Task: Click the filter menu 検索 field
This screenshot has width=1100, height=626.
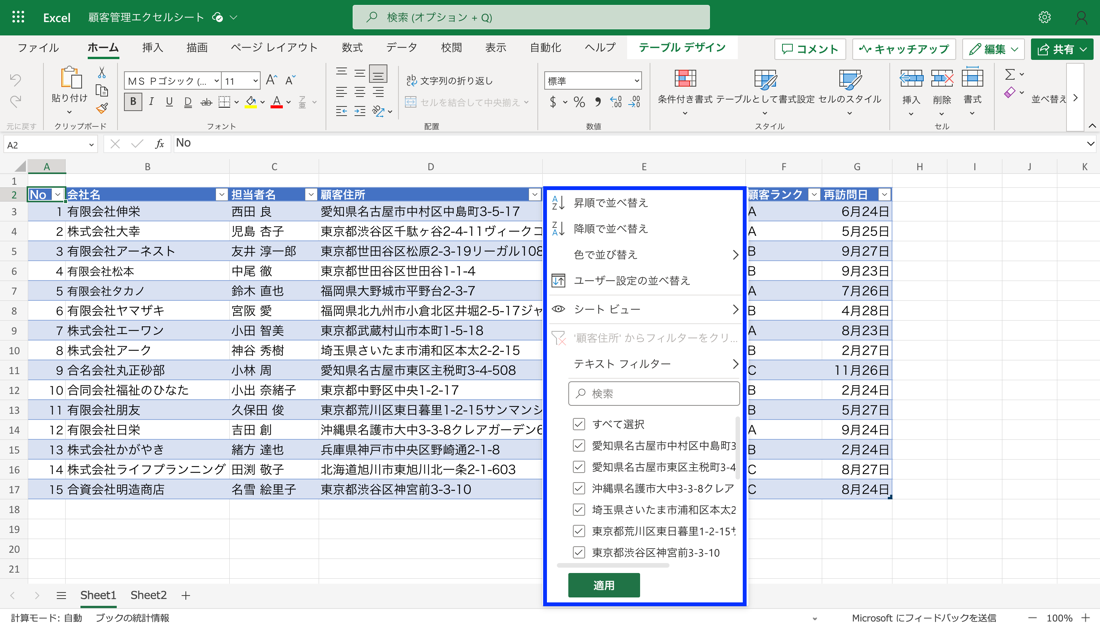Action: point(654,394)
